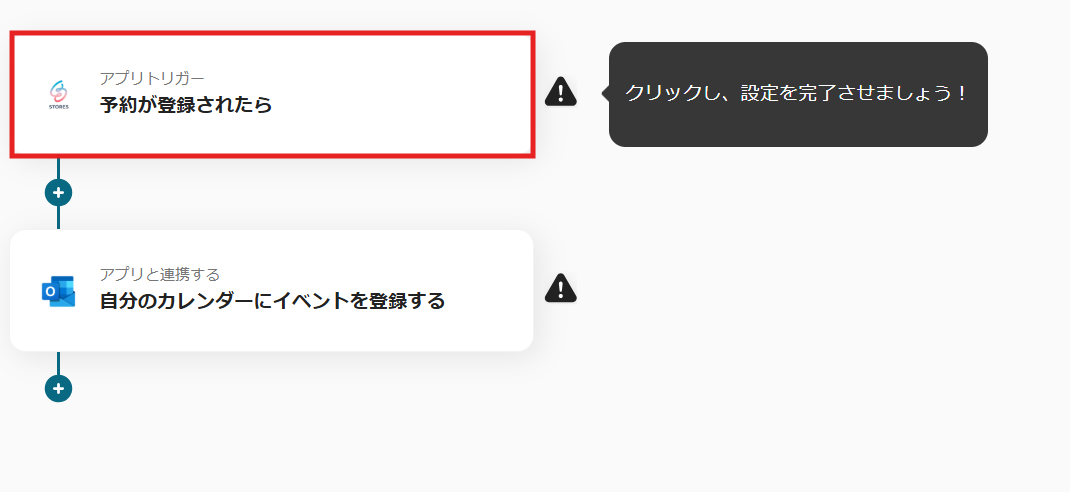
Task: Click connector line above the Outlook card
Action: click(58, 218)
